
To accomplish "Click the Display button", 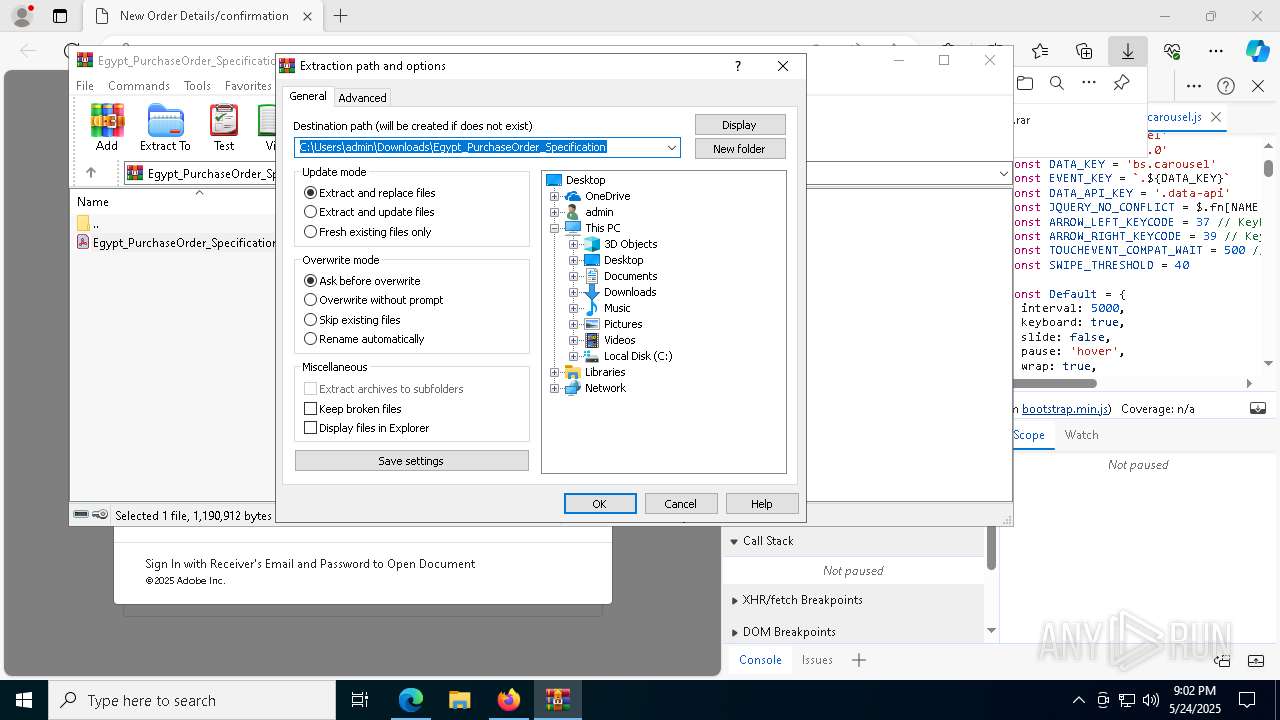I will [x=740, y=125].
